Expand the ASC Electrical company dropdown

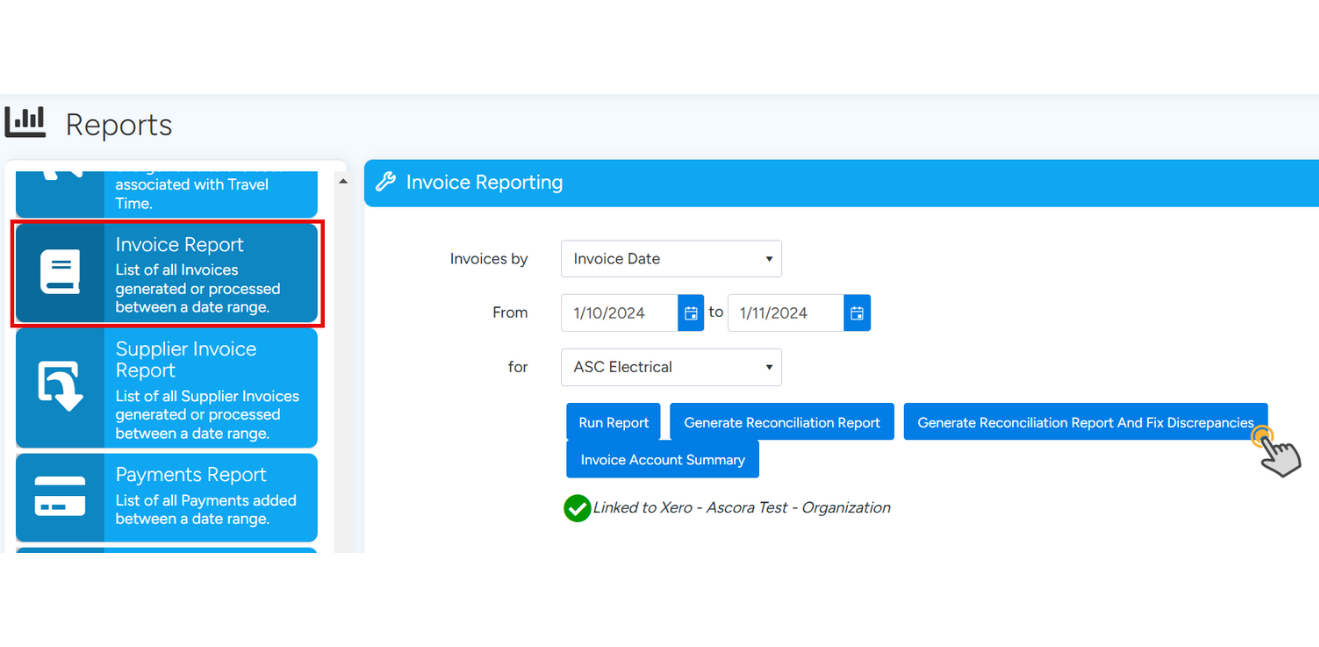pyautogui.click(x=671, y=367)
